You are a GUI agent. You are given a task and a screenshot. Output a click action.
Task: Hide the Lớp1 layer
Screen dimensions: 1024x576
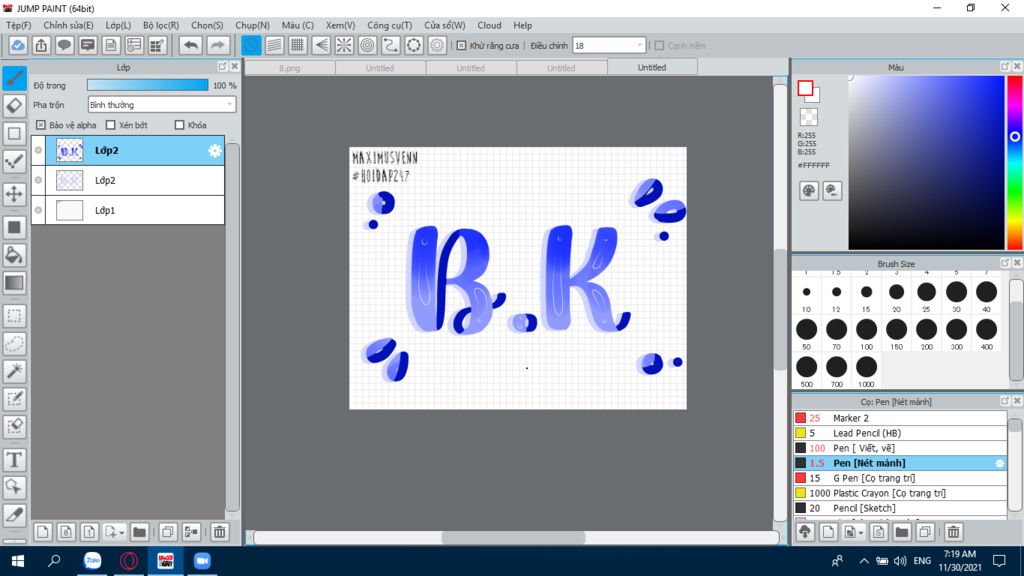(39, 210)
